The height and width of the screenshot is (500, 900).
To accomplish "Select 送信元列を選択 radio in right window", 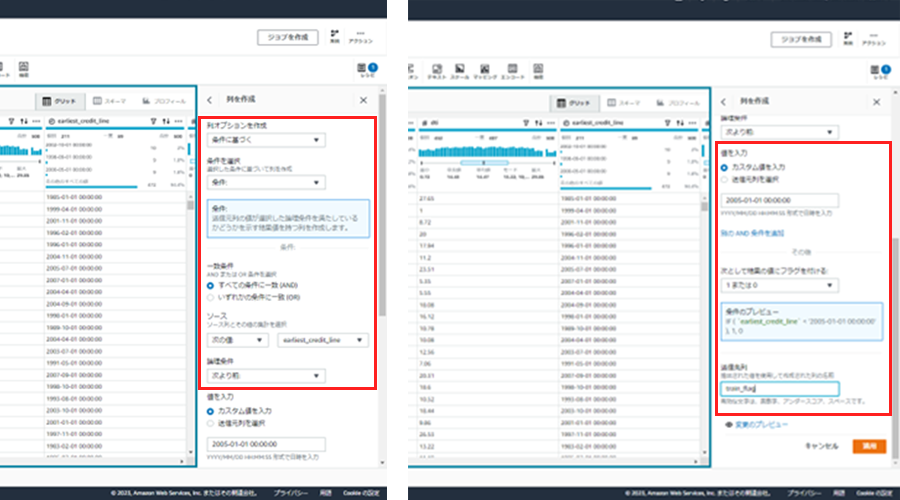I will 724,180.
